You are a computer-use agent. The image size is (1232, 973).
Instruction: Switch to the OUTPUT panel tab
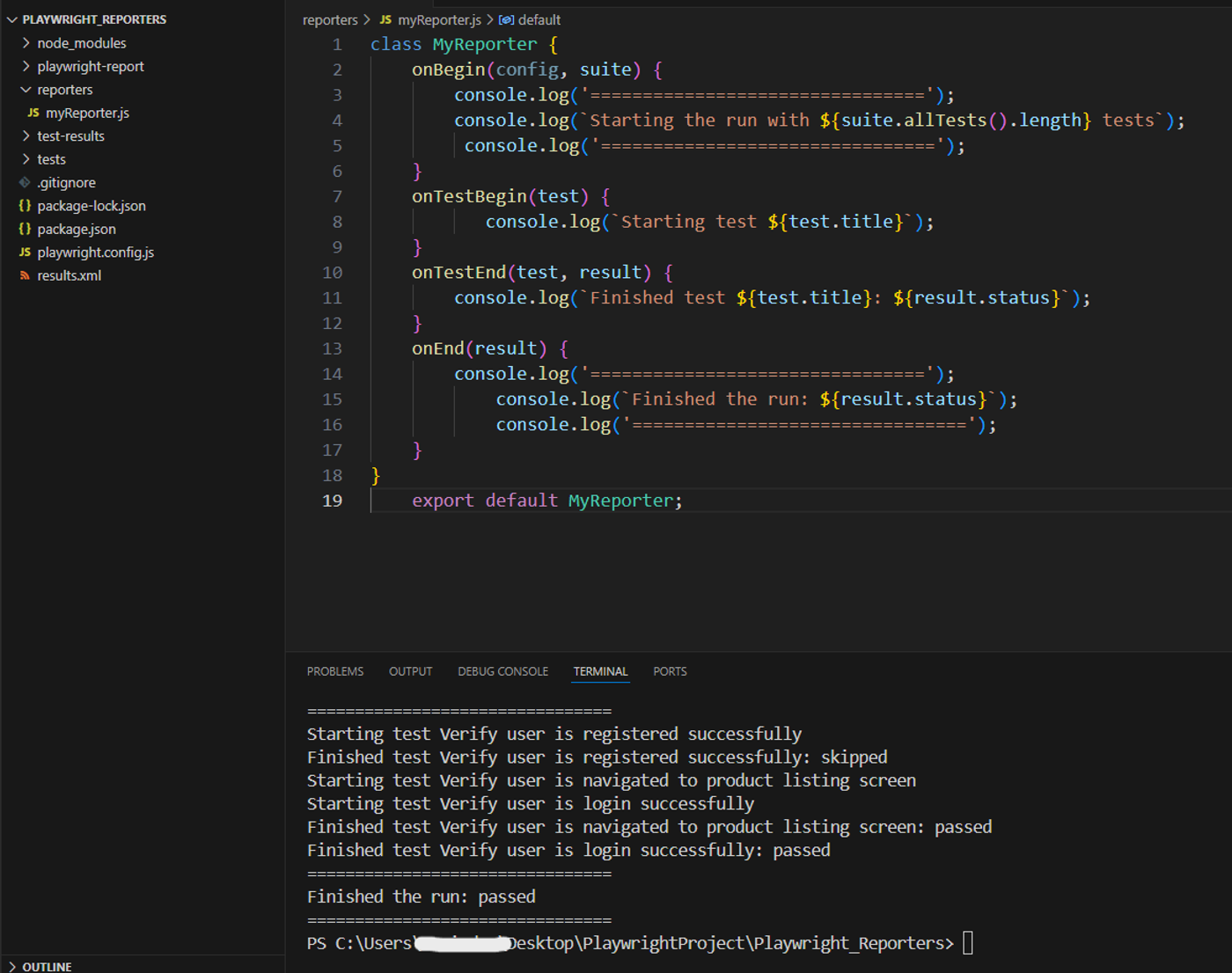411,671
